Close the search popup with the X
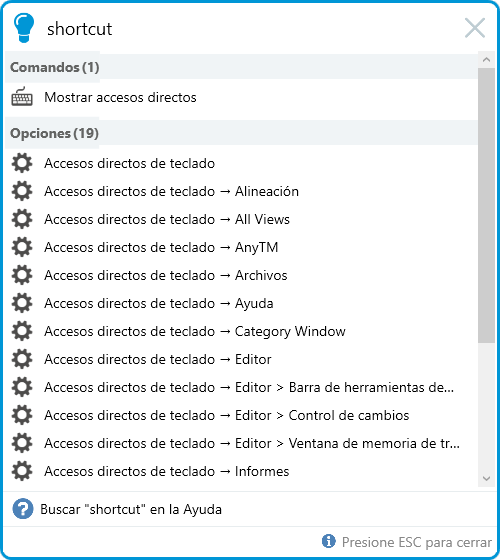The height and width of the screenshot is (560, 500). 475,28
